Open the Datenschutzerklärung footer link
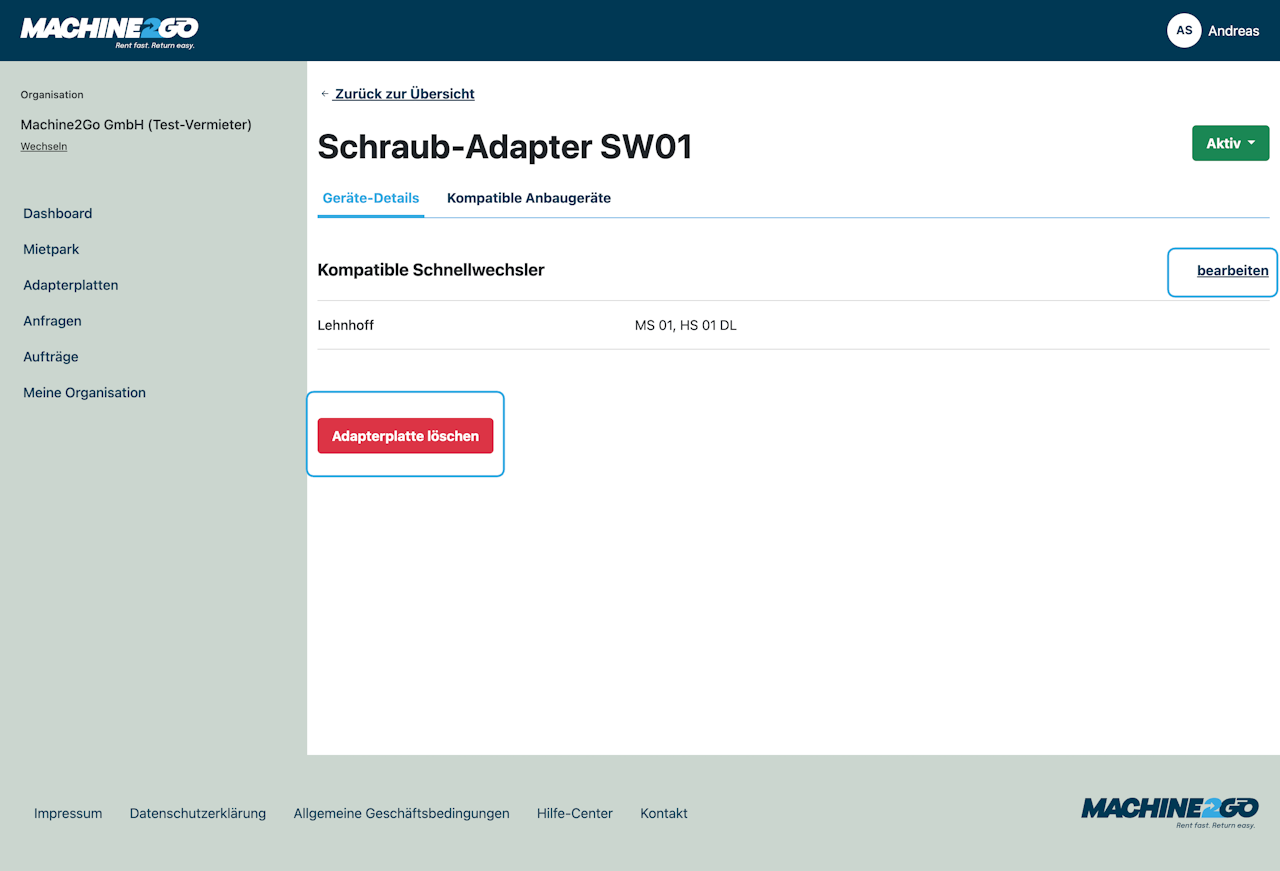1280x871 pixels. [198, 813]
